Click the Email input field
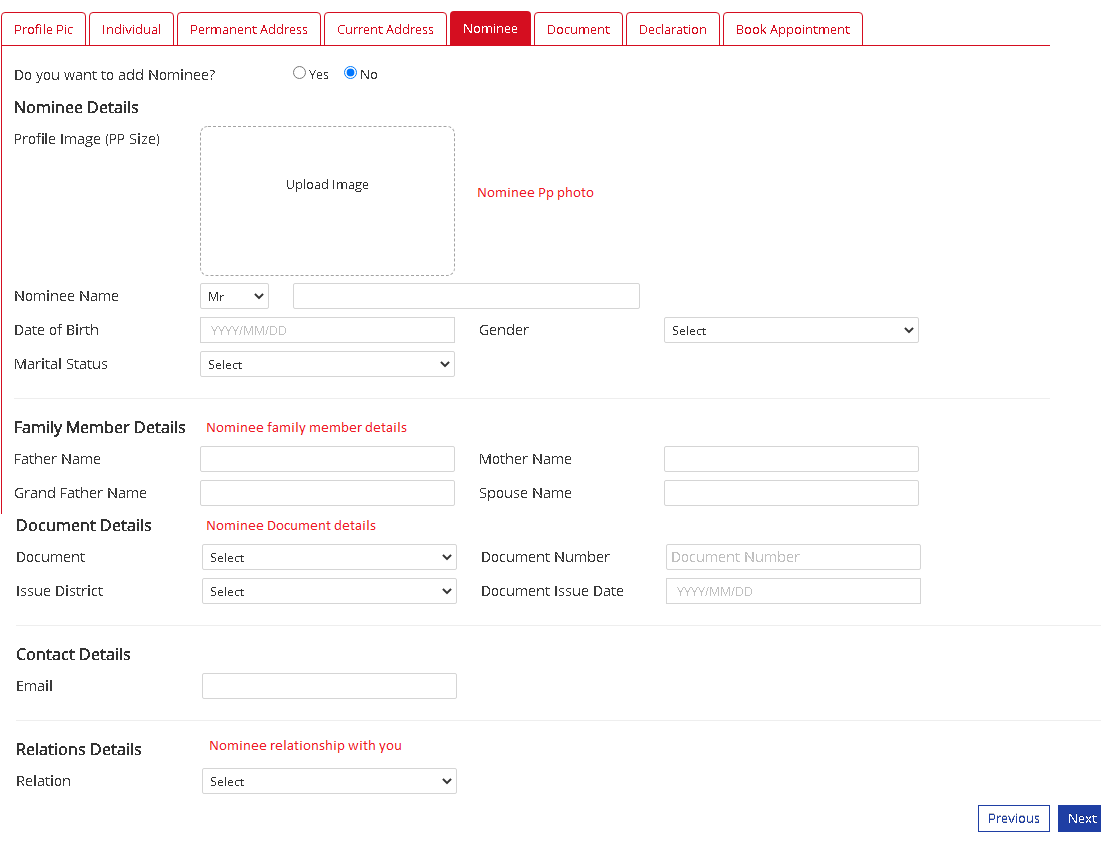This screenshot has height=843, width=1102. pyautogui.click(x=329, y=686)
